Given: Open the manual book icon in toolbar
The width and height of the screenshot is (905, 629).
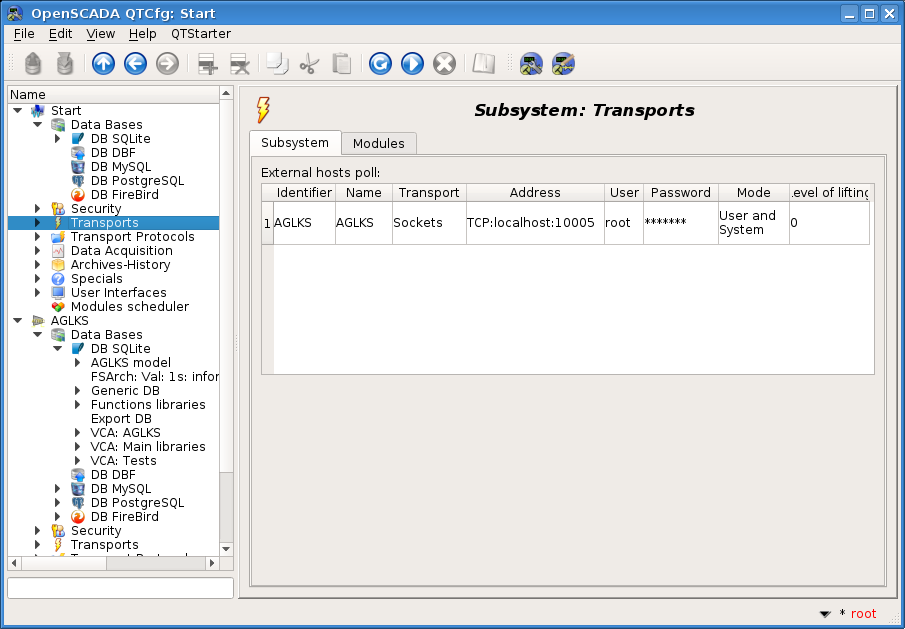Looking at the screenshot, I should click(484, 63).
